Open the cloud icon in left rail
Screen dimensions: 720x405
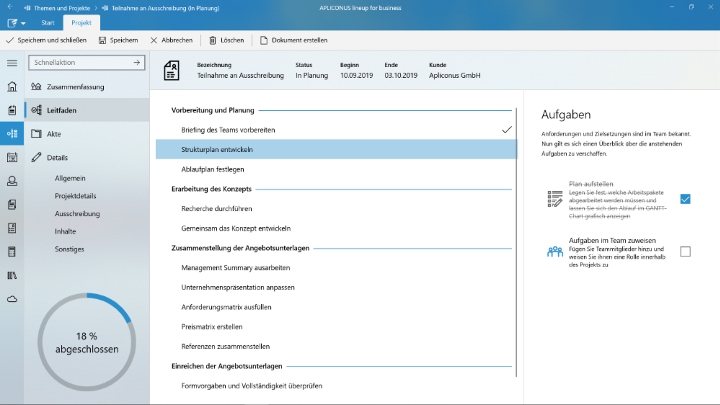[x=12, y=299]
